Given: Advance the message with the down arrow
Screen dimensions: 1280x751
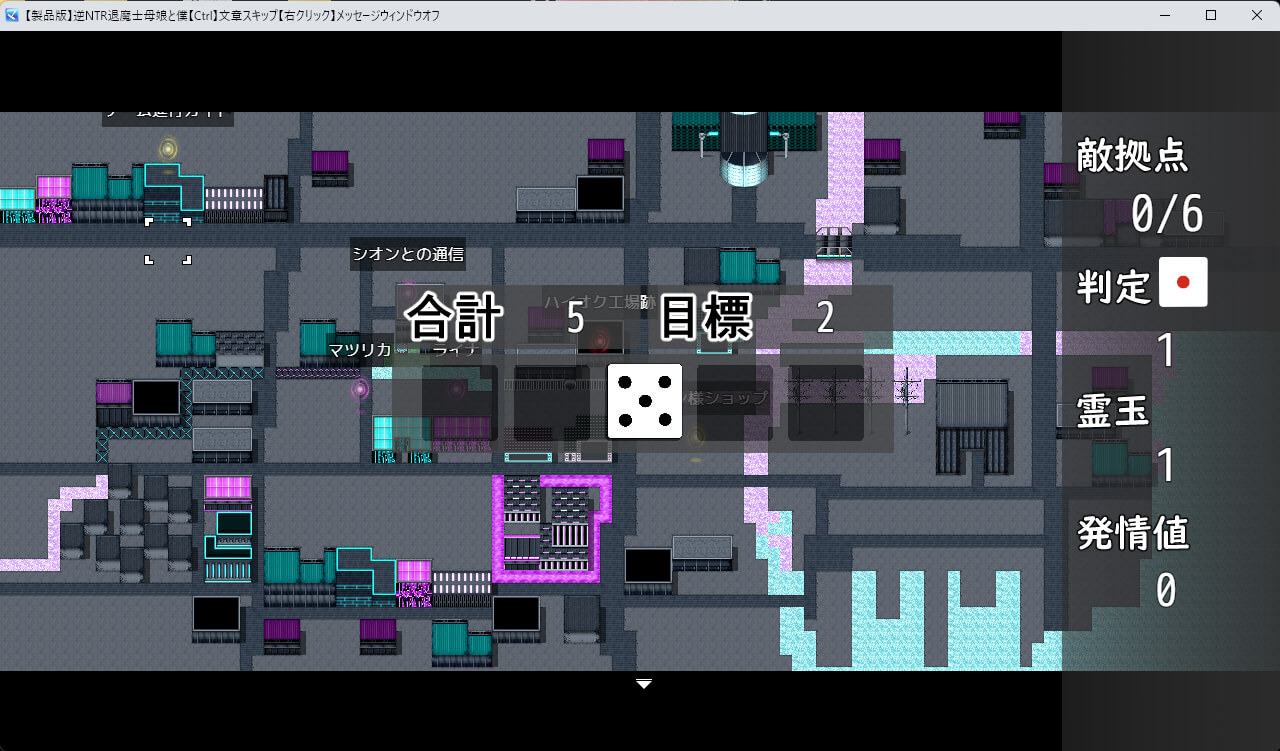Looking at the screenshot, I should (644, 684).
